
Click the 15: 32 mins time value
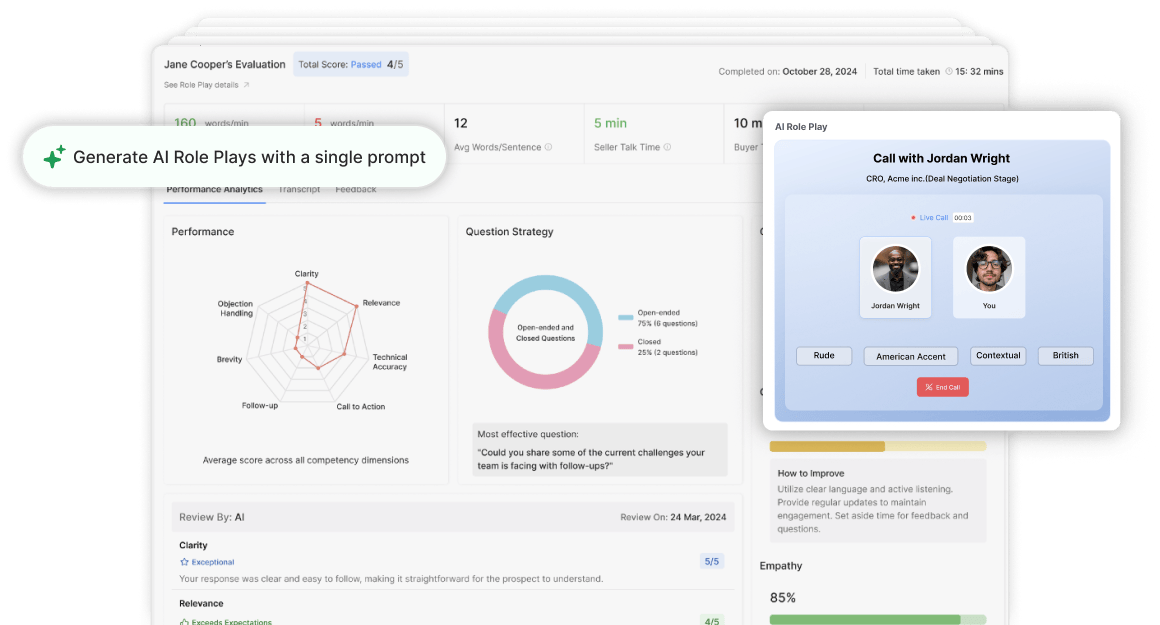tap(979, 72)
